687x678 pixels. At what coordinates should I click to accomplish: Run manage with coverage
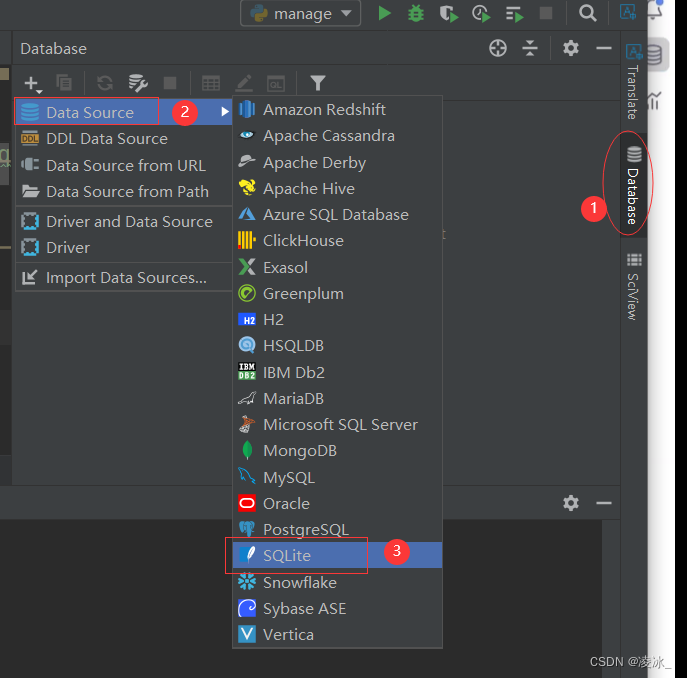(449, 14)
